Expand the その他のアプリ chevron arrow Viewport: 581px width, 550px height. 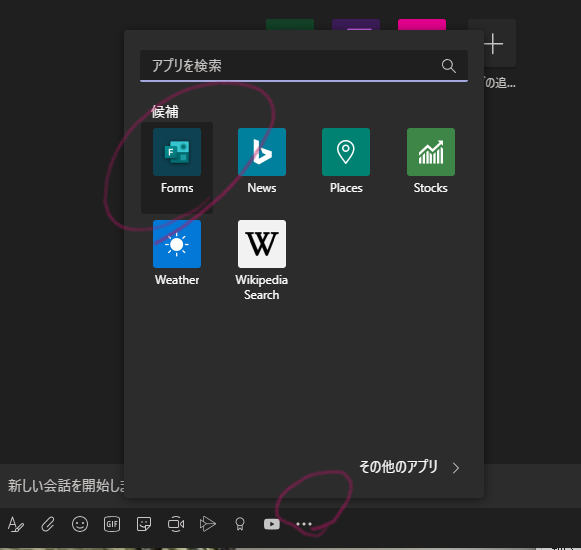pos(456,468)
